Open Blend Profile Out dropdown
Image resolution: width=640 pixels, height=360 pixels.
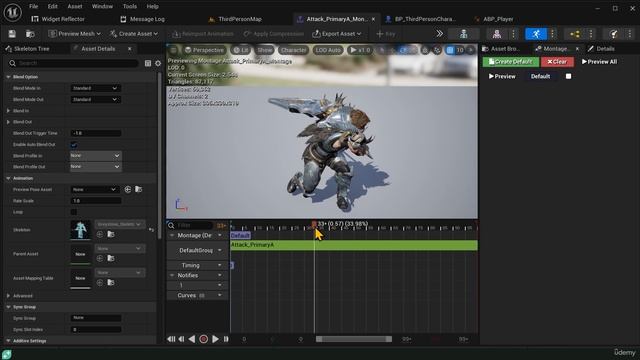click(96, 167)
